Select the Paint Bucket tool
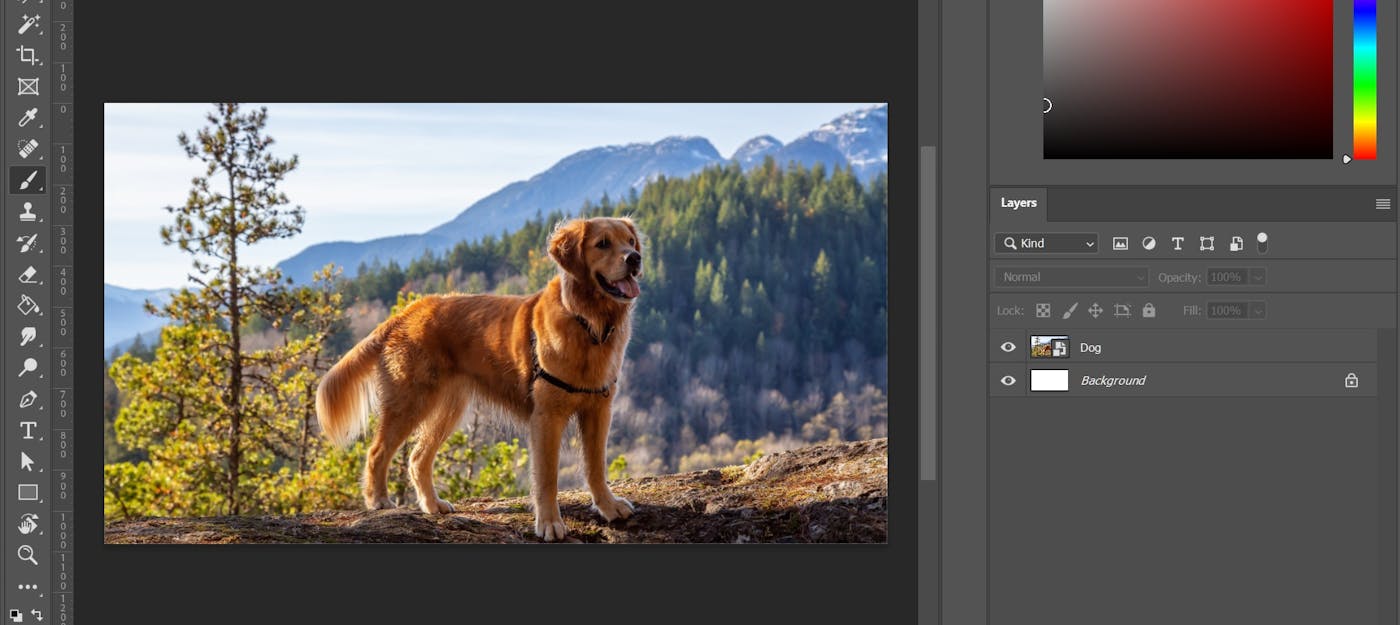The width and height of the screenshot is (1400, 625). click(28, 305)
